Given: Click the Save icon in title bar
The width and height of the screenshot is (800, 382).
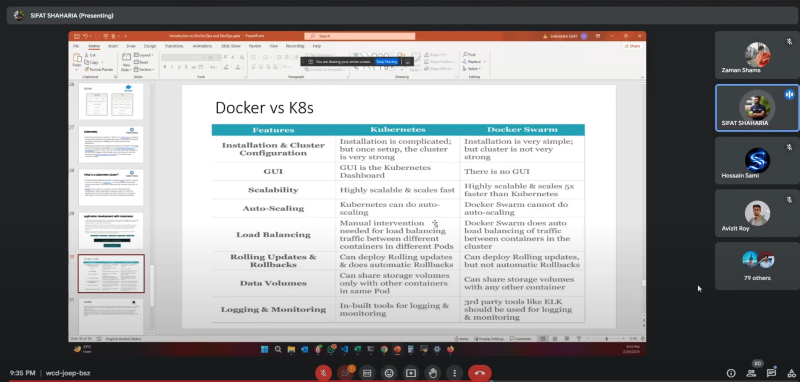Looking at the screenshot, I should point(77,36).
